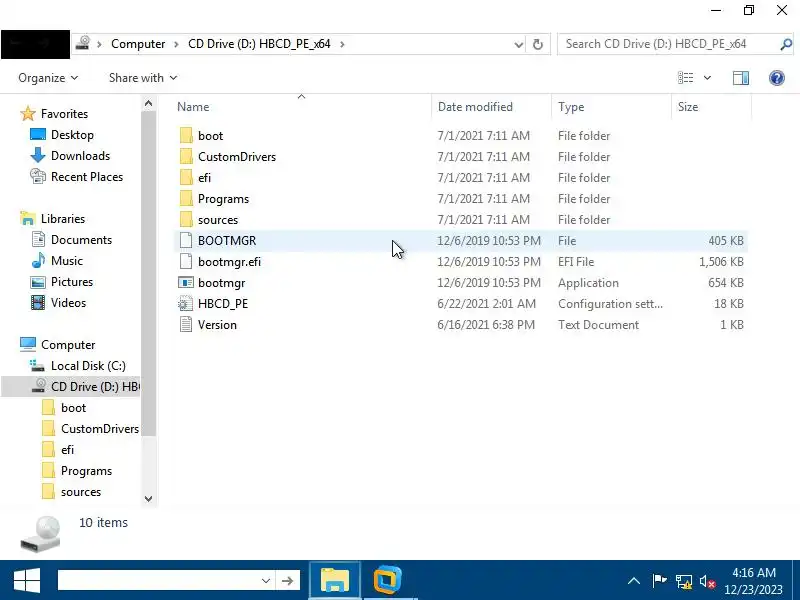Click the navigation pane scroll down arrow
Screen dimensions: 800x600
[x=148, y=498]
